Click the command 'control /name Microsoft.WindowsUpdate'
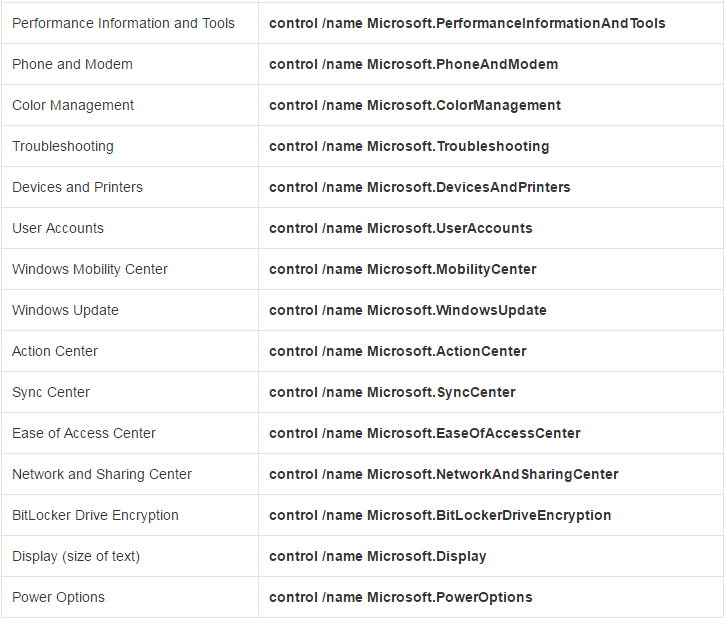The height and width of the screenshot is (618, 725). coord(408,310)
